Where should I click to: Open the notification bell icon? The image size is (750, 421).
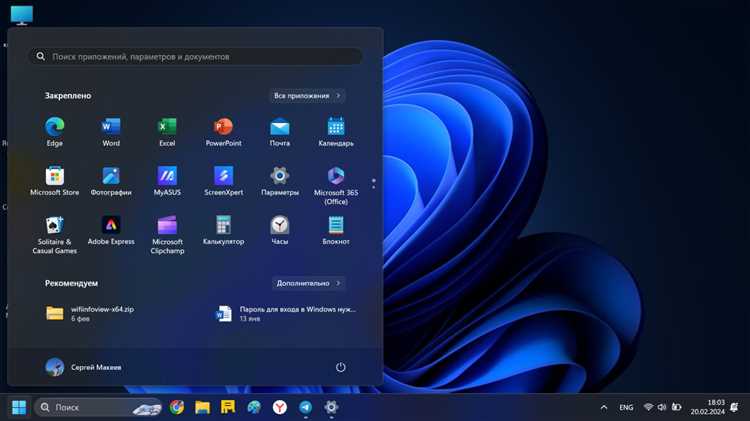tap(734, 408)
